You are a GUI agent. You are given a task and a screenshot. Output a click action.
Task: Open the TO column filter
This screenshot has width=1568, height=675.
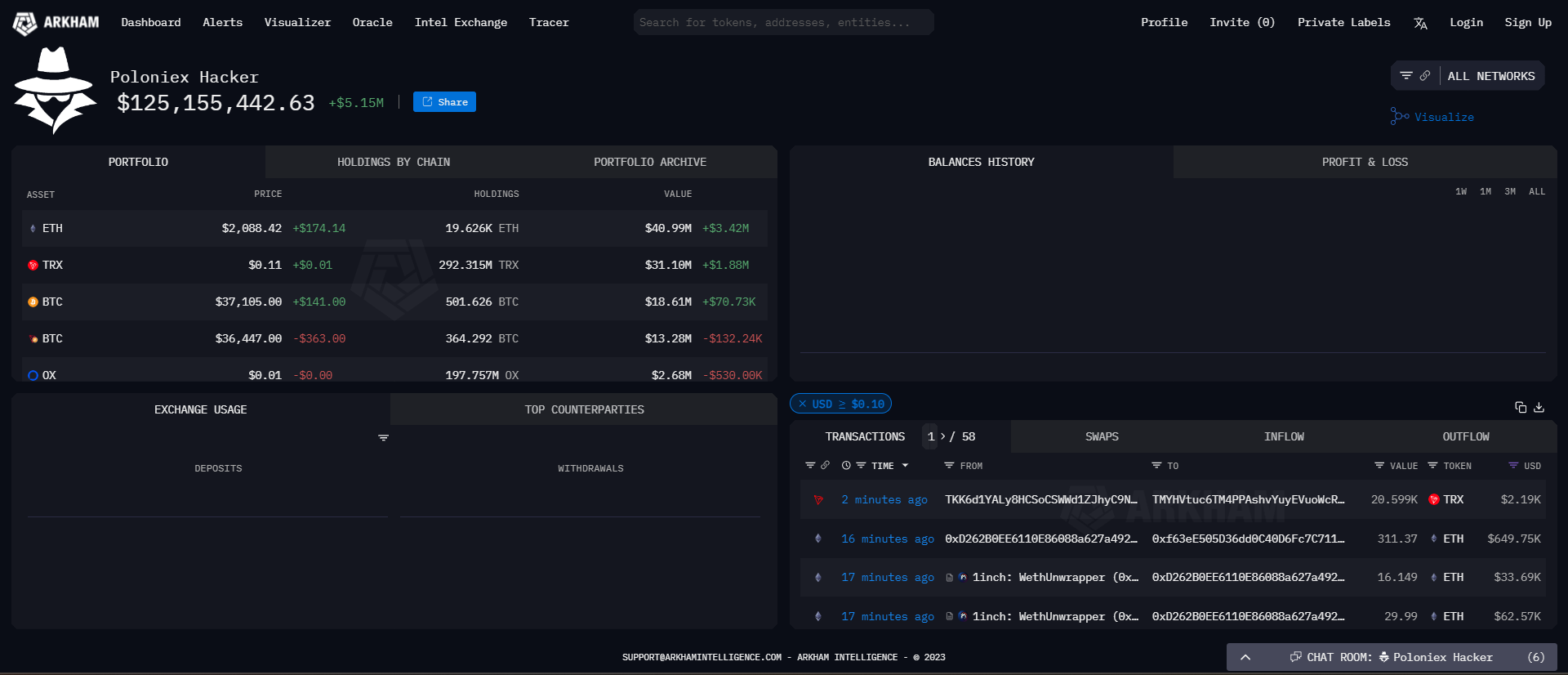[x=1156, y=465]
